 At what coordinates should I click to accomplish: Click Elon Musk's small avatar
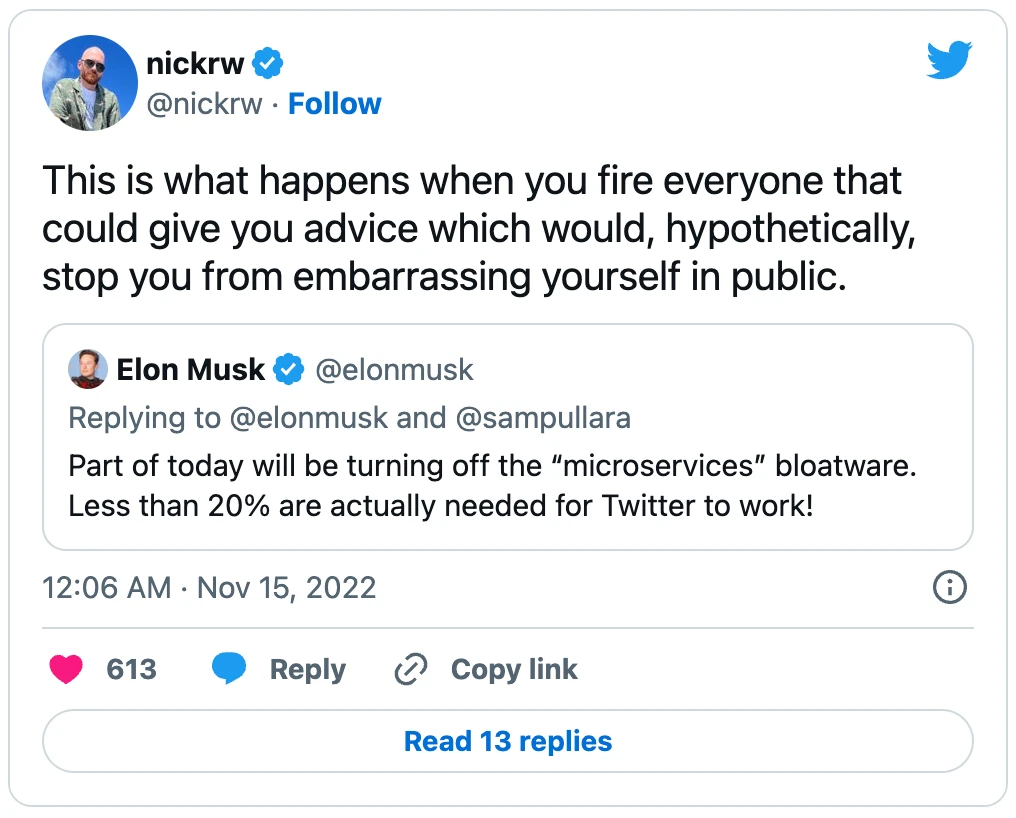pyautogui.click(x=87, y=370)
